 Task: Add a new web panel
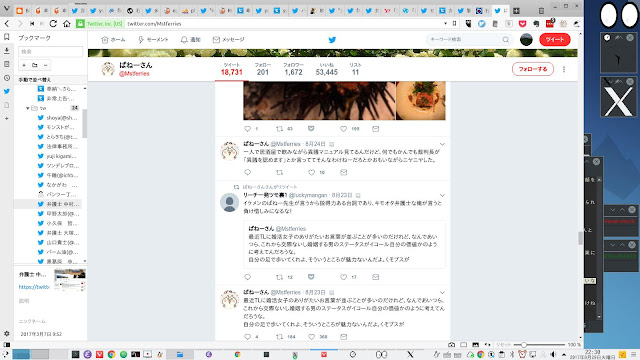[7, 118]
